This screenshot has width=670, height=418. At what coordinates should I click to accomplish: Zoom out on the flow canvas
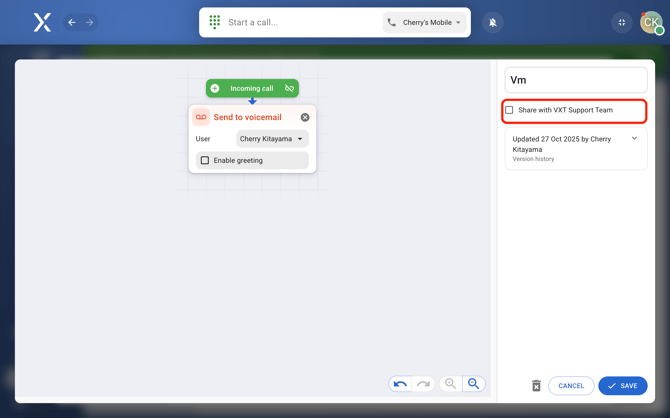473,384
